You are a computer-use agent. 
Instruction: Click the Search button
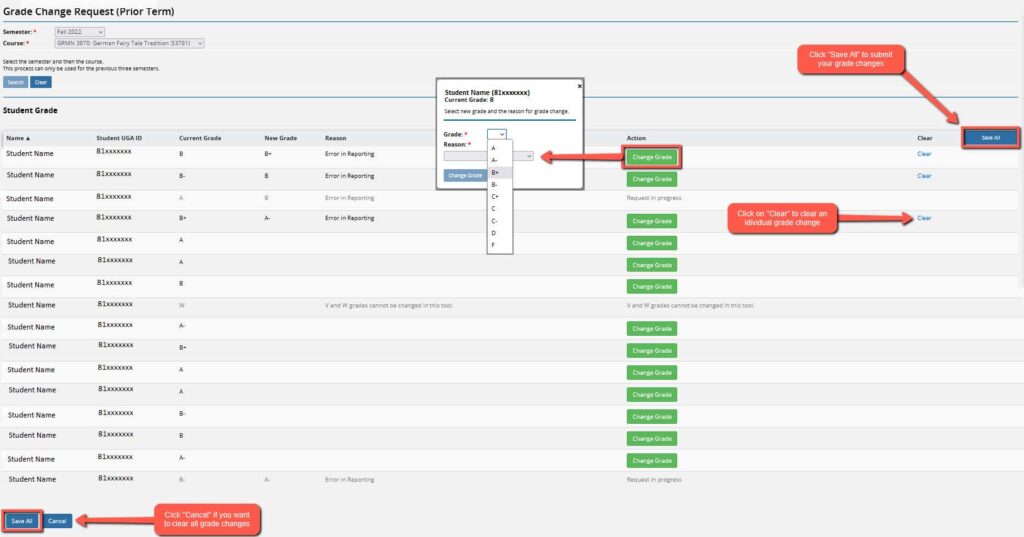[15, 82]
